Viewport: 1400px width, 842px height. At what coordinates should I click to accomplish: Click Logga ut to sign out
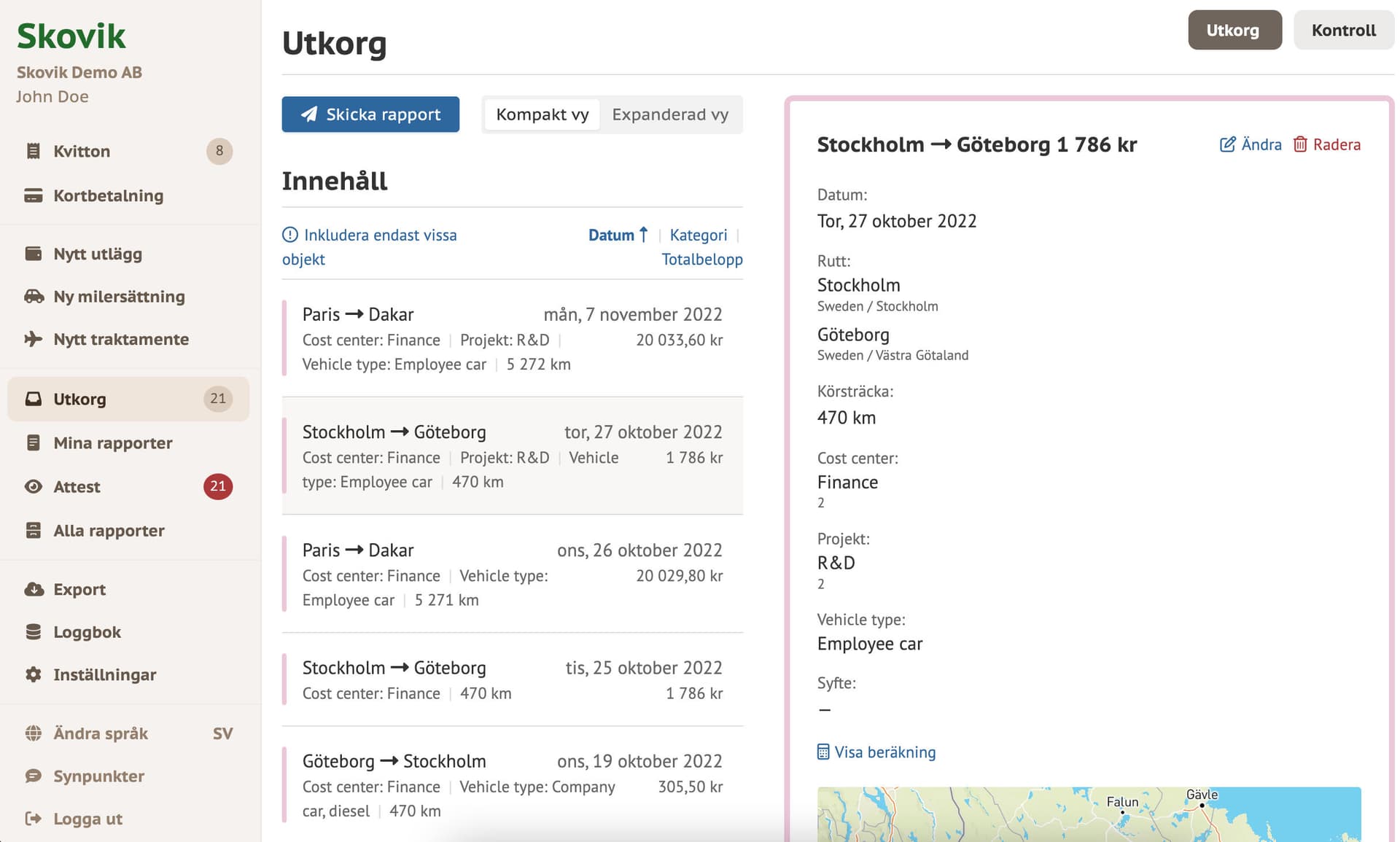coord(128,819)
